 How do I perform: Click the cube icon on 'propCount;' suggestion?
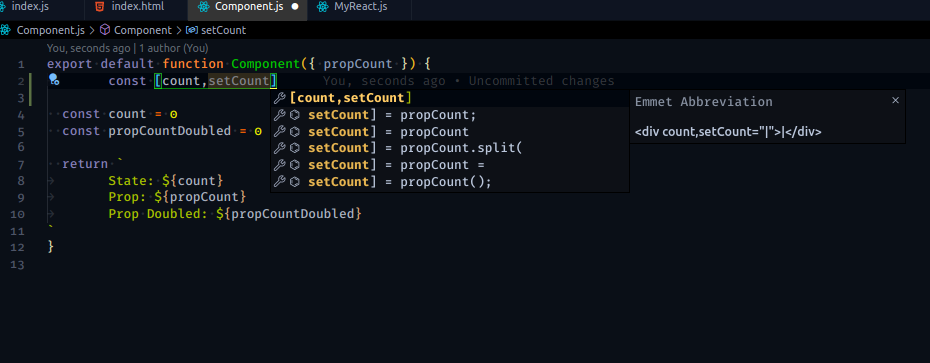(294, 114)
